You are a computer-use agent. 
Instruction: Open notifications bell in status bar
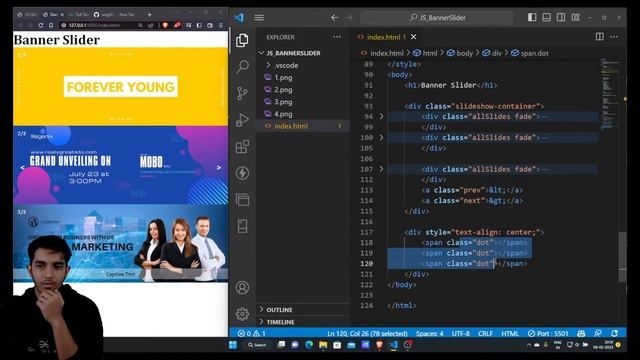tap(614, 333)
